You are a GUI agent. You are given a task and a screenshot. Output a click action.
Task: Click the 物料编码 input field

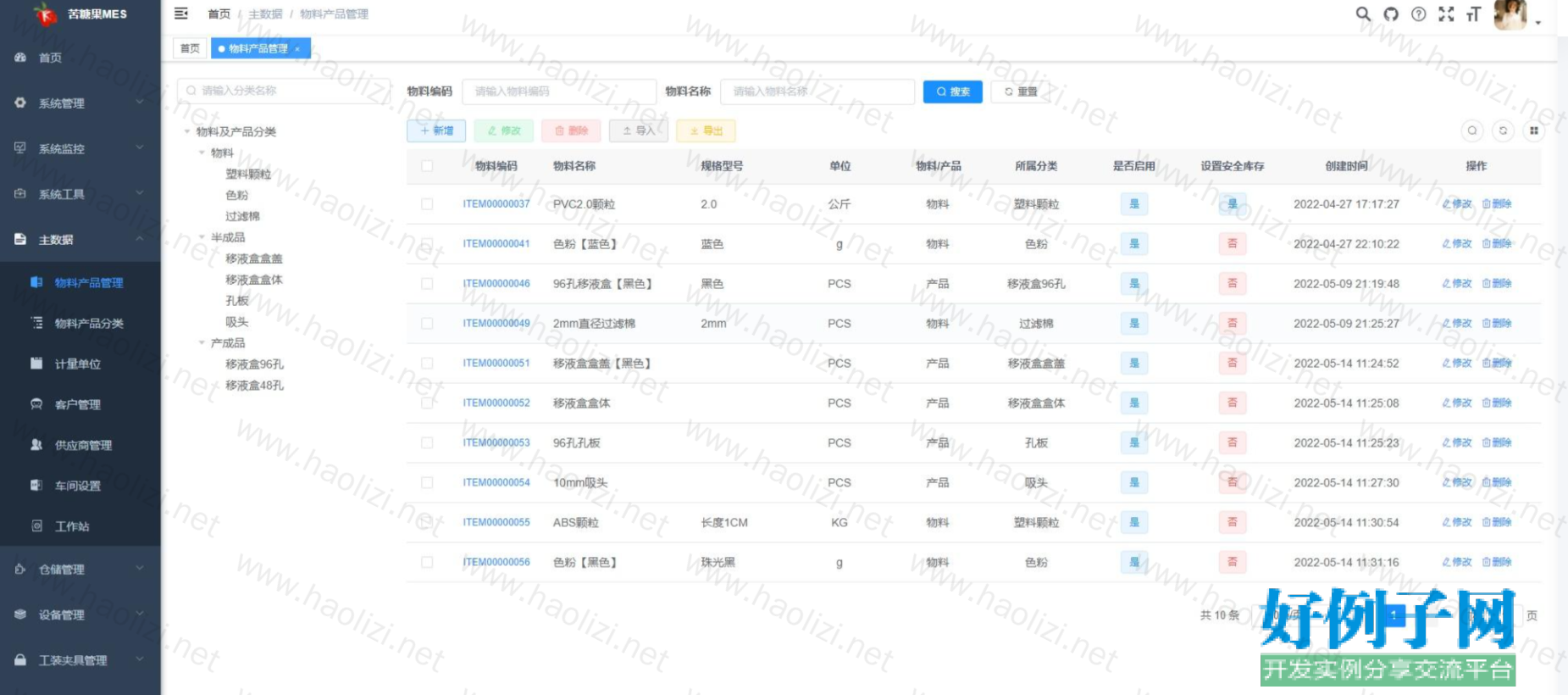pos(559,92)
